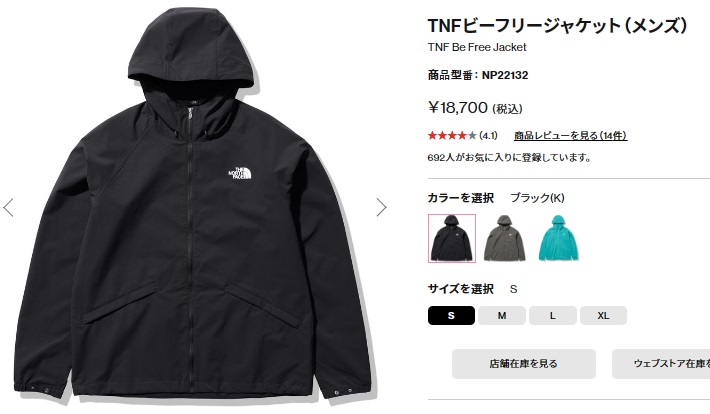Choose size M
Viewport: 710px width, 414px height.
click(x=502, y=316)
